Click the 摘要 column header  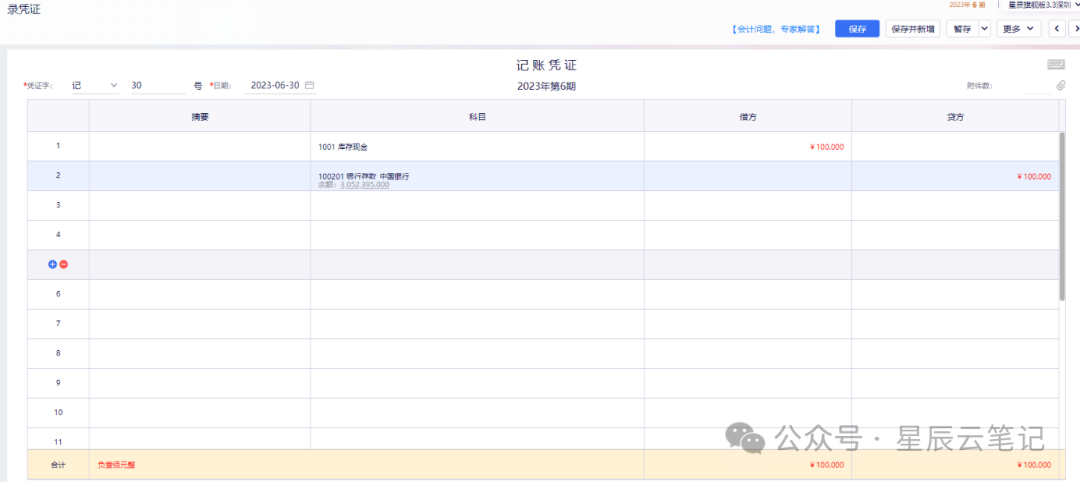pos(200,116)
